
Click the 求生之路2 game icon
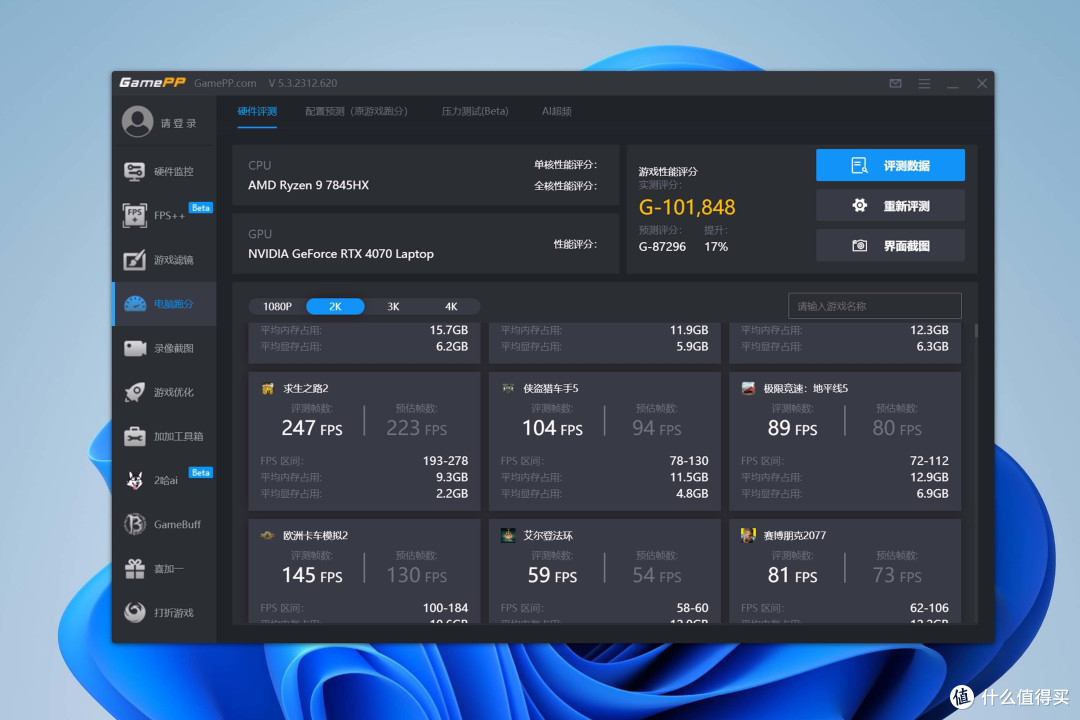click(268, 389)
